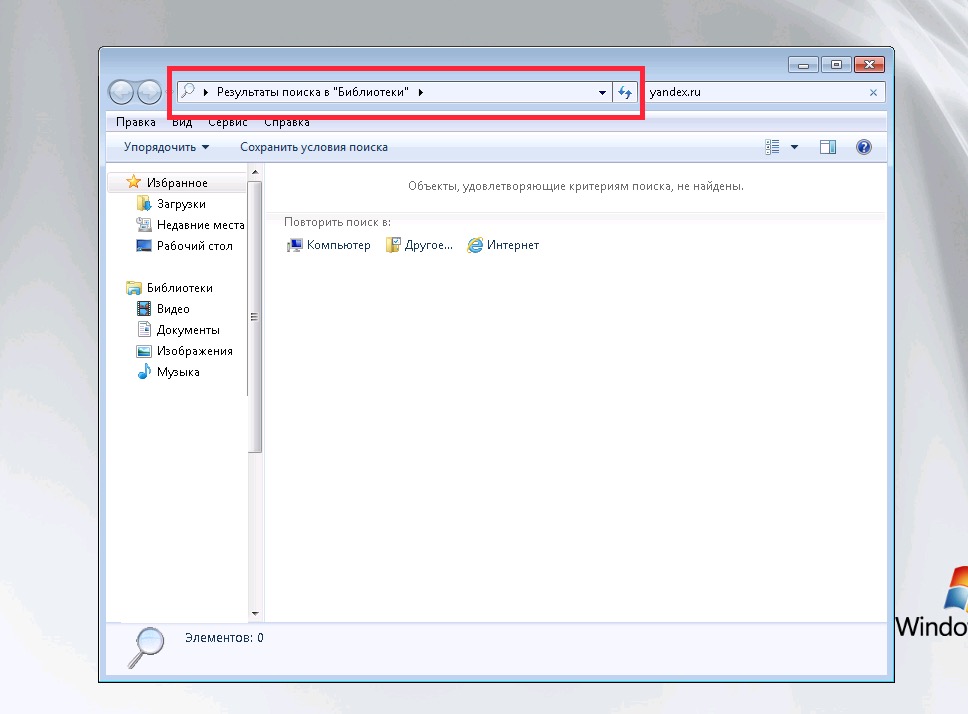Click the Музыка note icon
Viewport: 968px width, 714px height.
click(143, 372)
